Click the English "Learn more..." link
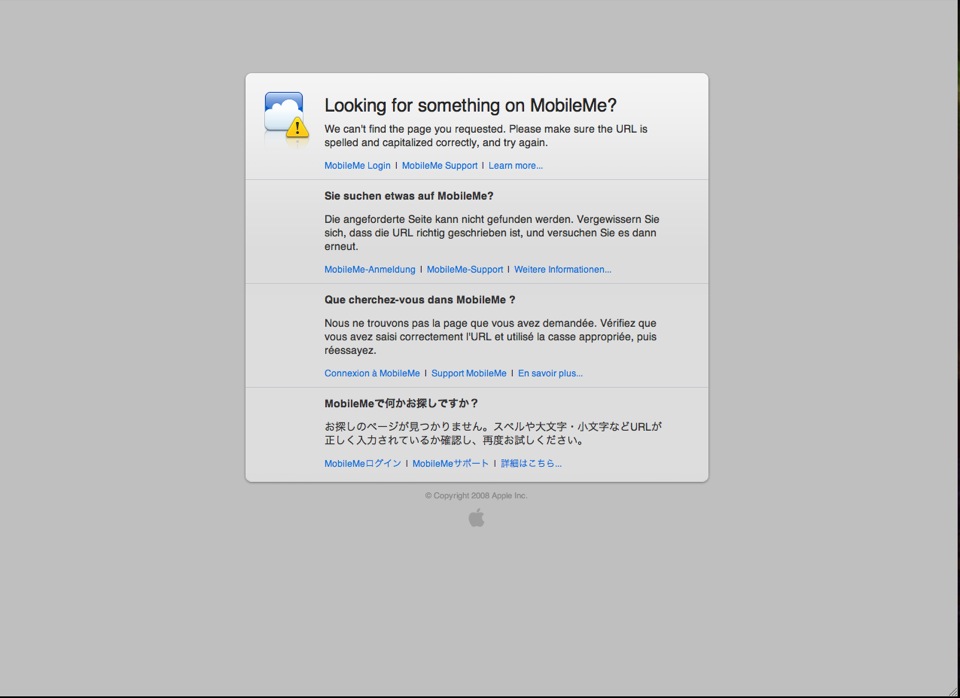The image size is (960, 698). click(514, 165)
